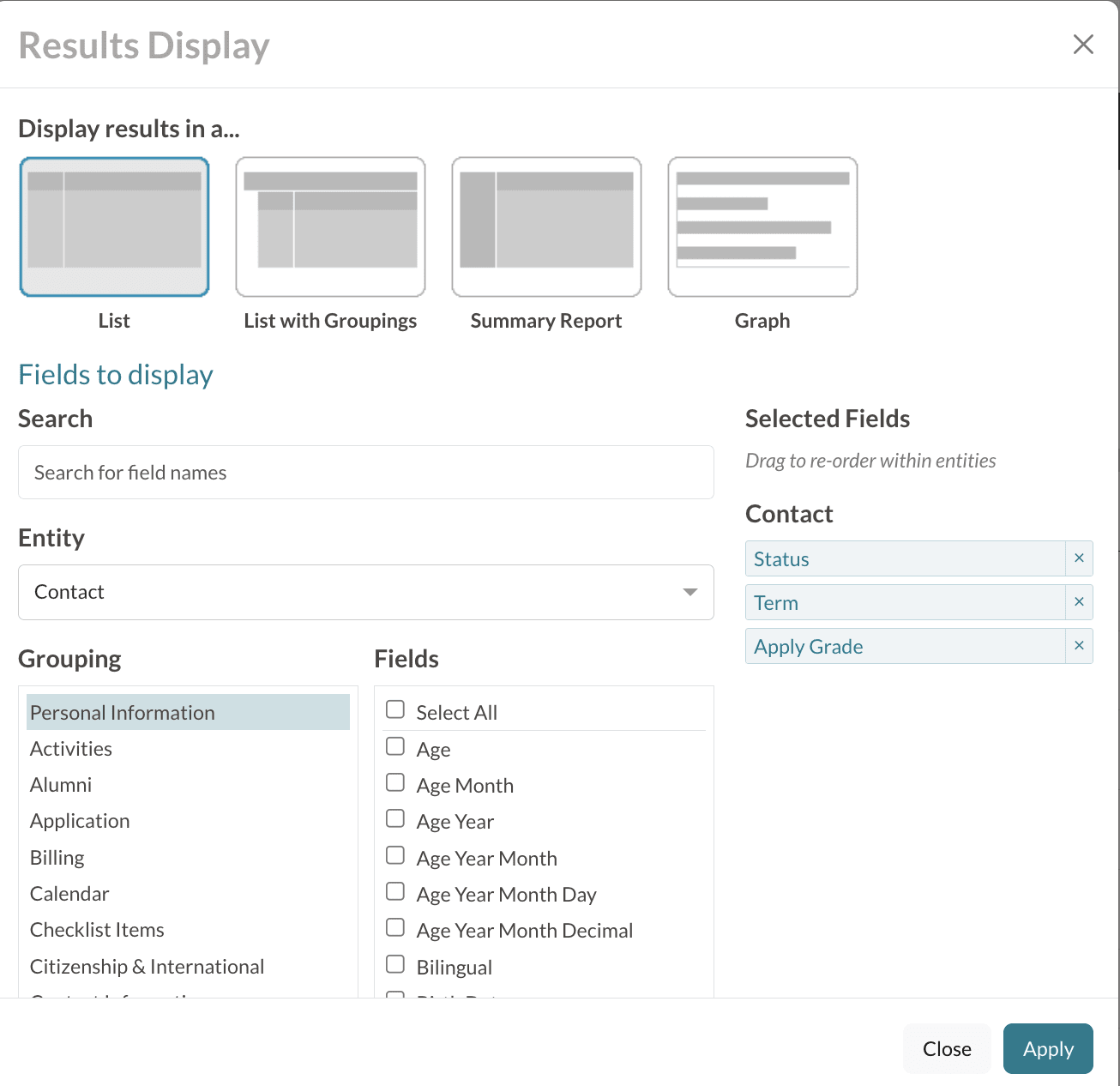
Task: Click the Apply button
Action: 1047,1048
